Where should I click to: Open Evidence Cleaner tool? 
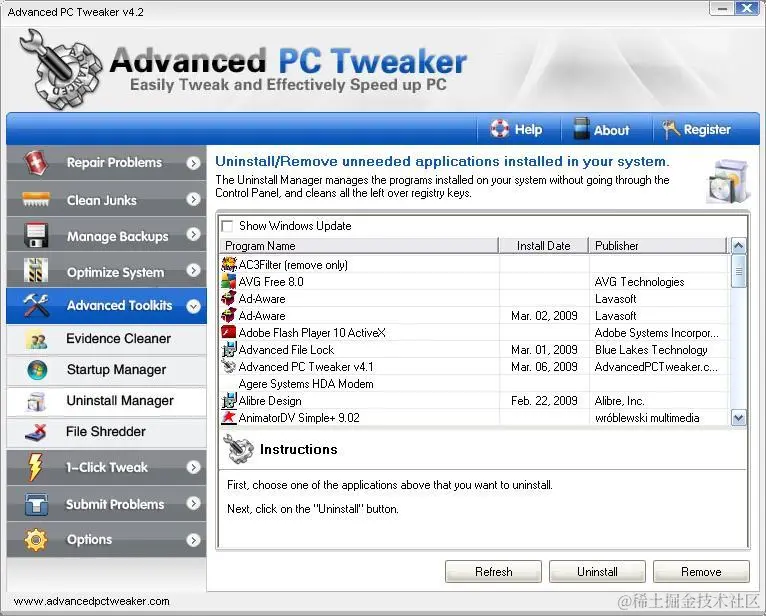[x=106, y=339]
